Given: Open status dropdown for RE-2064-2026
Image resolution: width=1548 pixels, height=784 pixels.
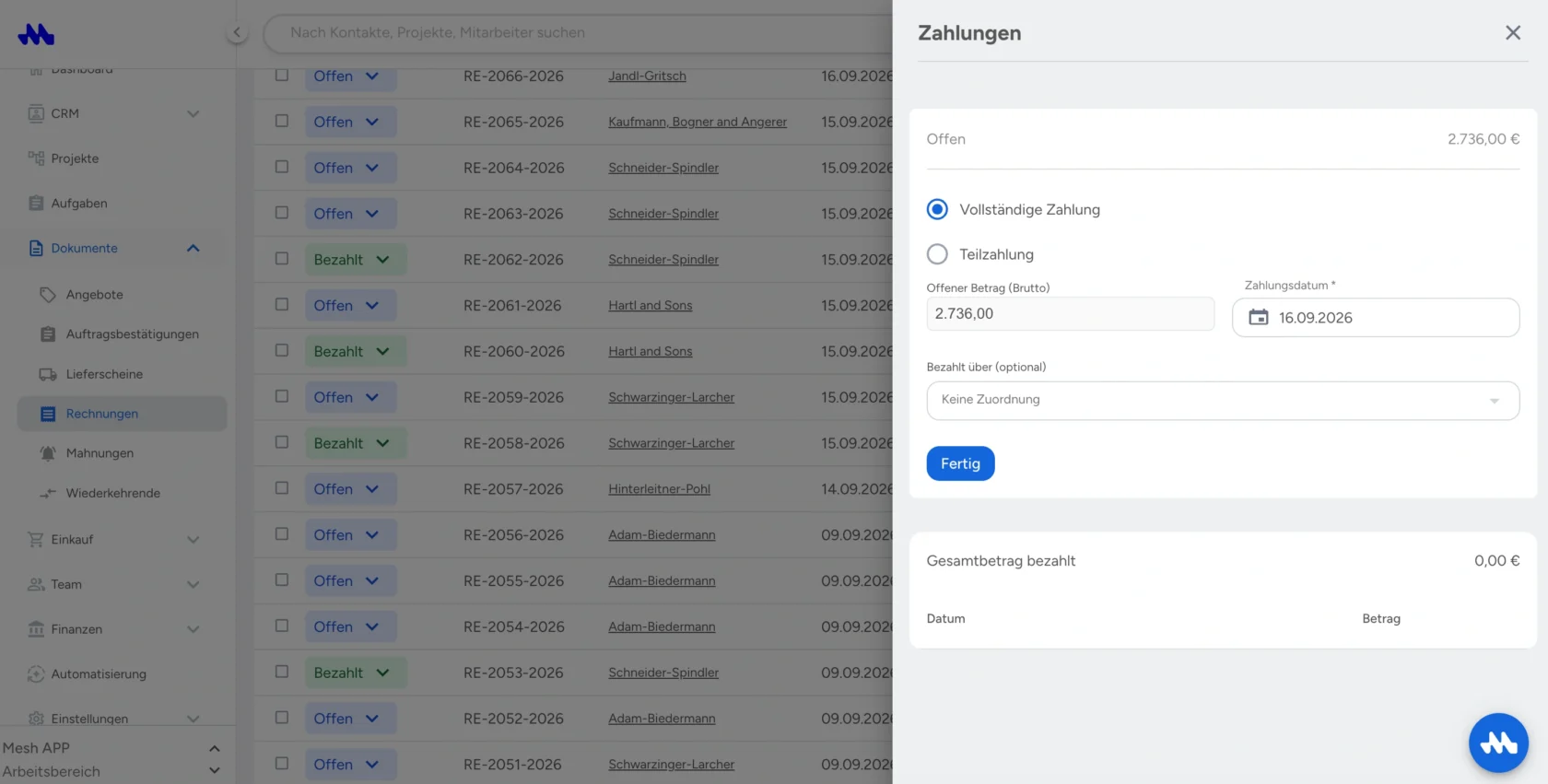Looking at the screenshot, I should pyautogui.click(x=351, y=168).
